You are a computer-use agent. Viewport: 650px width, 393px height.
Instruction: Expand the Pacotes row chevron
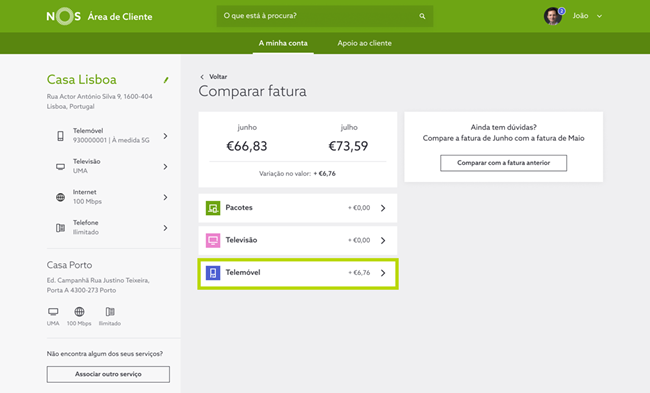(383, 208)
